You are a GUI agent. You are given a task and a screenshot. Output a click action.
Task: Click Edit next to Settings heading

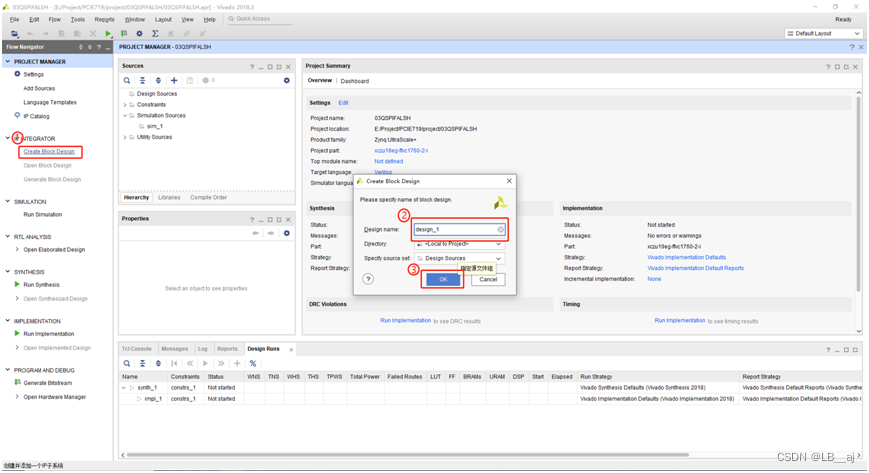click(x=343, y=103)
